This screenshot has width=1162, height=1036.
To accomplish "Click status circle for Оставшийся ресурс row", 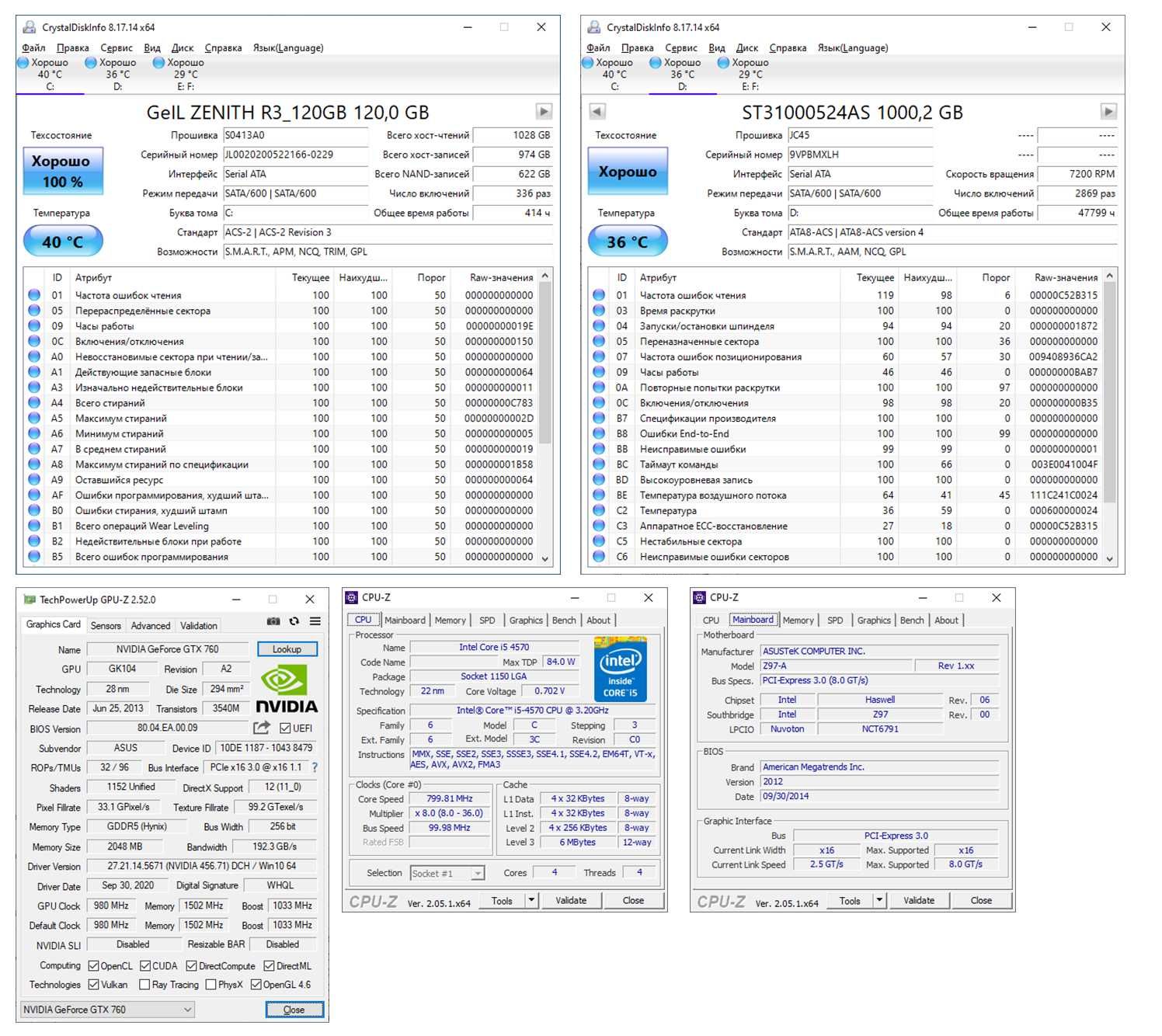I will pyautogui.click(x=34, y=480).
